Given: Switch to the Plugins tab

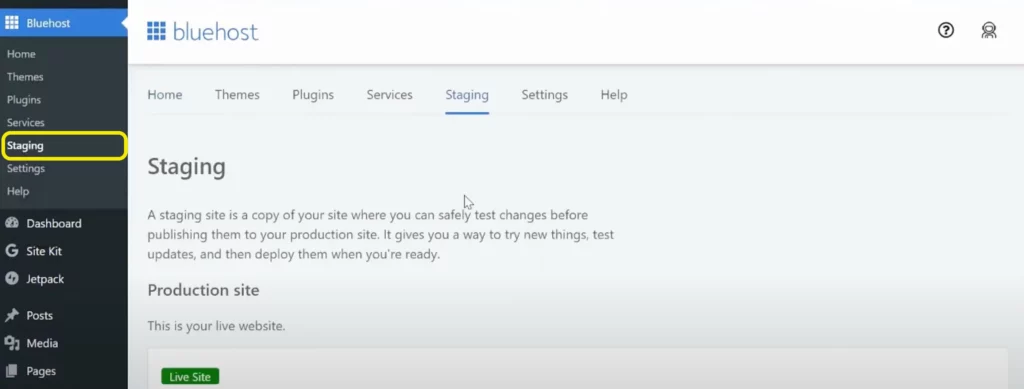Looking at the screenshot, I should click(x=313, y=95).
